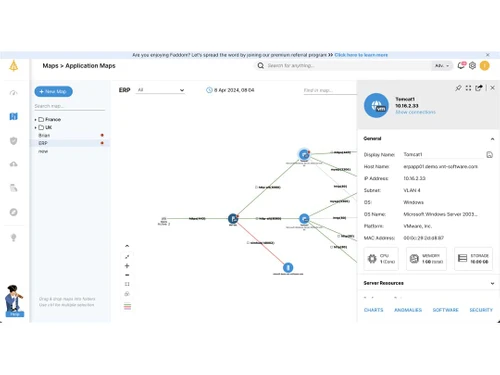
Task: Switch to the Anomalies tab
Action: (x=408, y=310)
